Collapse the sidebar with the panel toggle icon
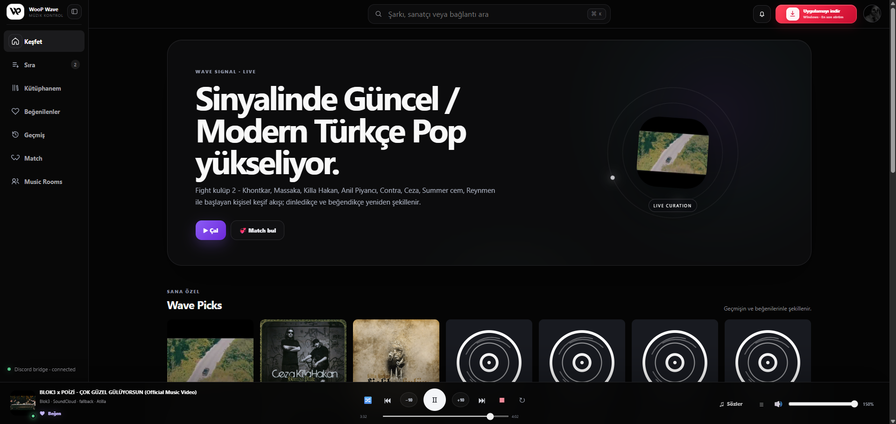896x424 pixels. click(74, 11)
